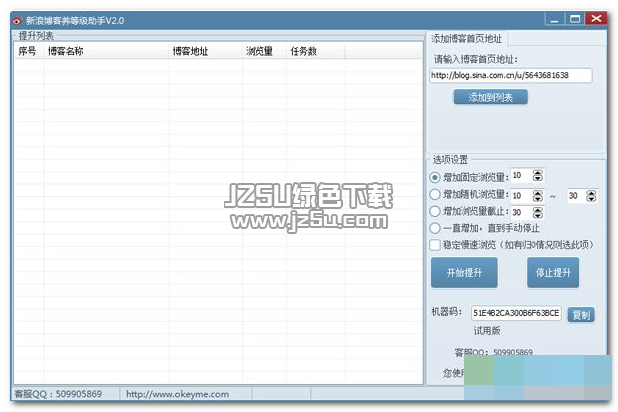This screenshot has width=618, height=412.
Task: Click the 试用版 trial label
Action: pos(487,331)
